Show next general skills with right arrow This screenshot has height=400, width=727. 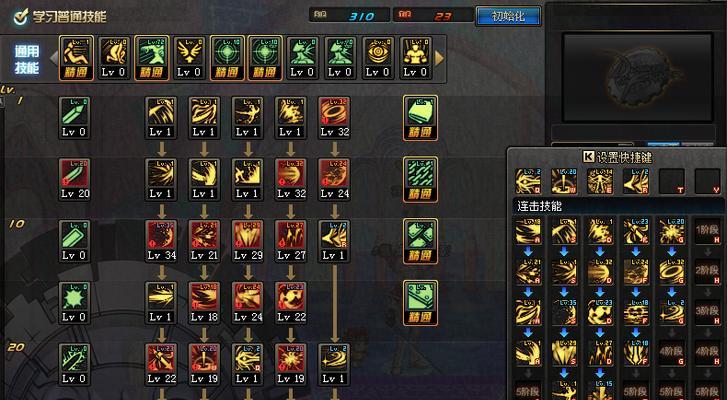pyautogui.click(x=439, y=58)
